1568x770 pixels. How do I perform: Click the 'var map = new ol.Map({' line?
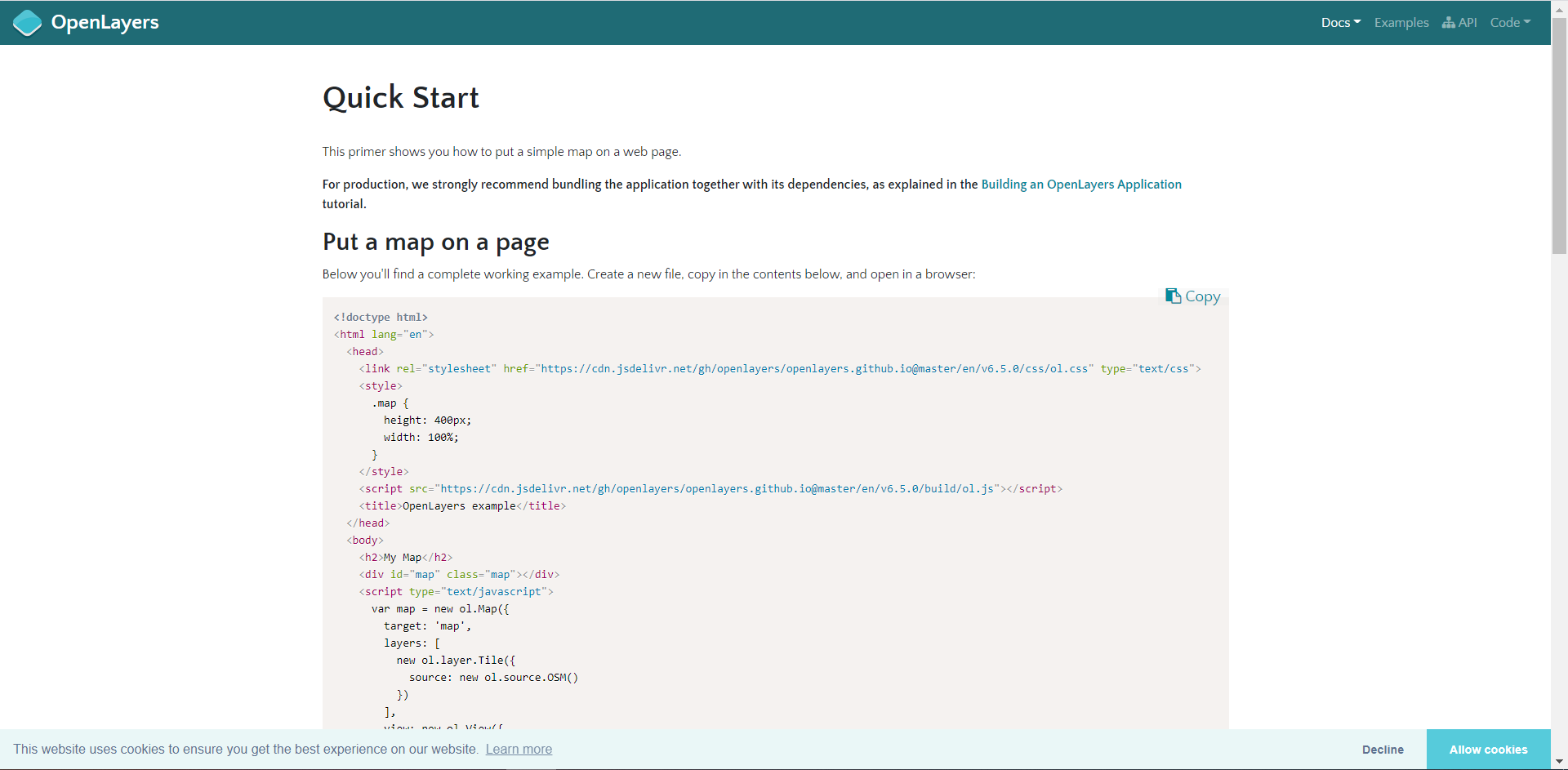440,608
